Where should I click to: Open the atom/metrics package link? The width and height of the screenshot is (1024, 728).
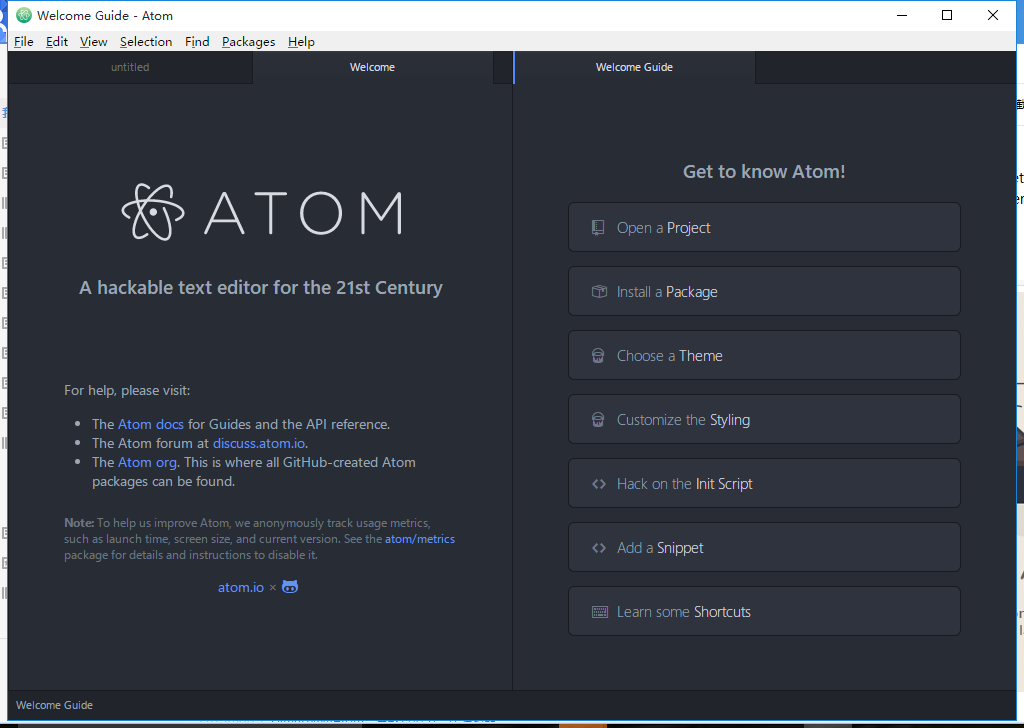[x=420, y=539]
